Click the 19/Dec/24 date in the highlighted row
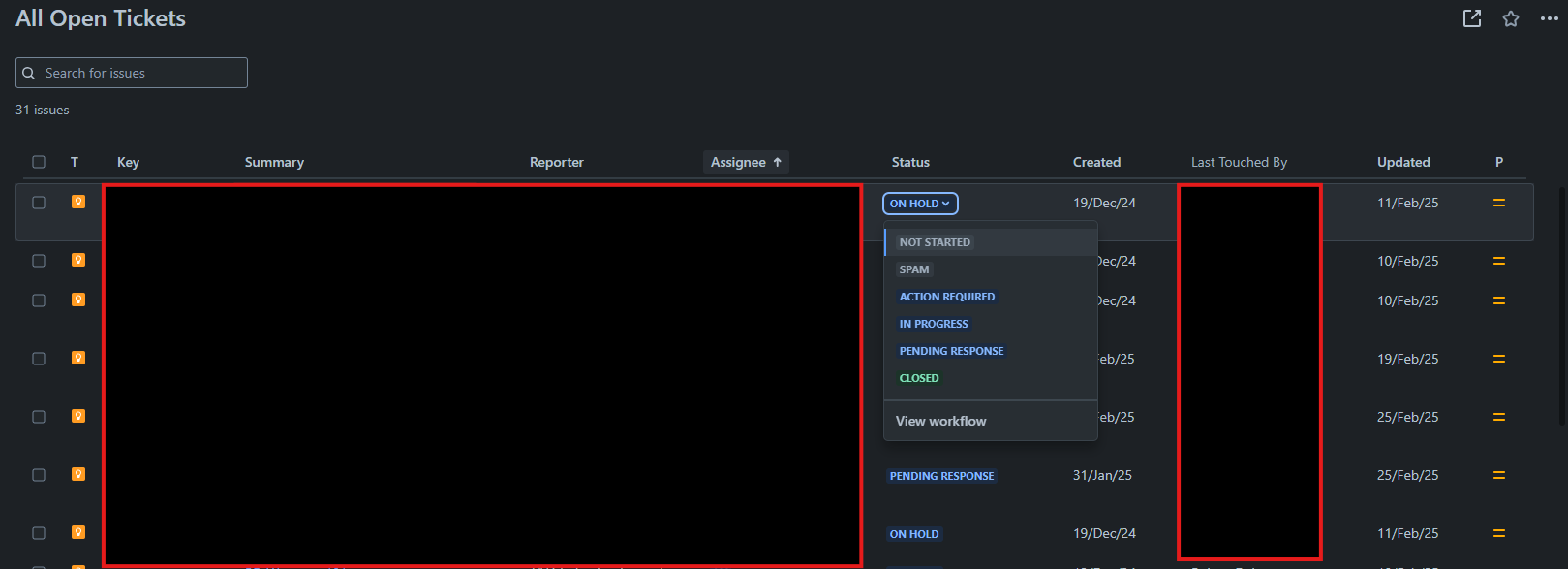 coord(1104,203)
